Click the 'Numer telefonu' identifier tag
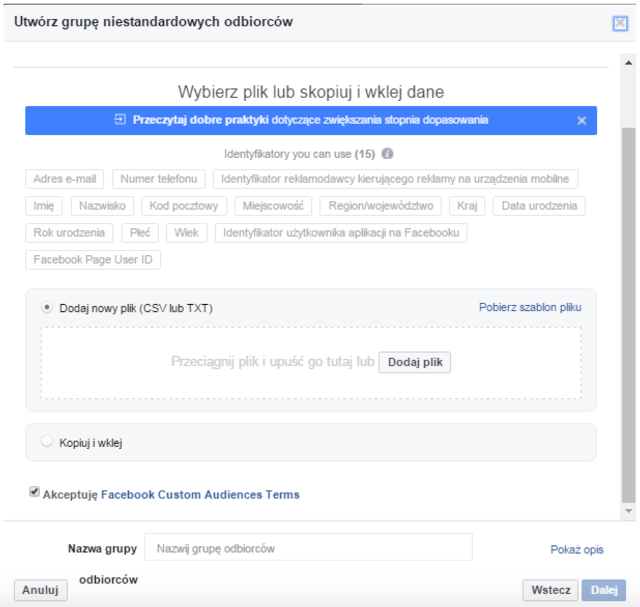Viewport: 640px width, 607px height. click(x=159, y=179)
